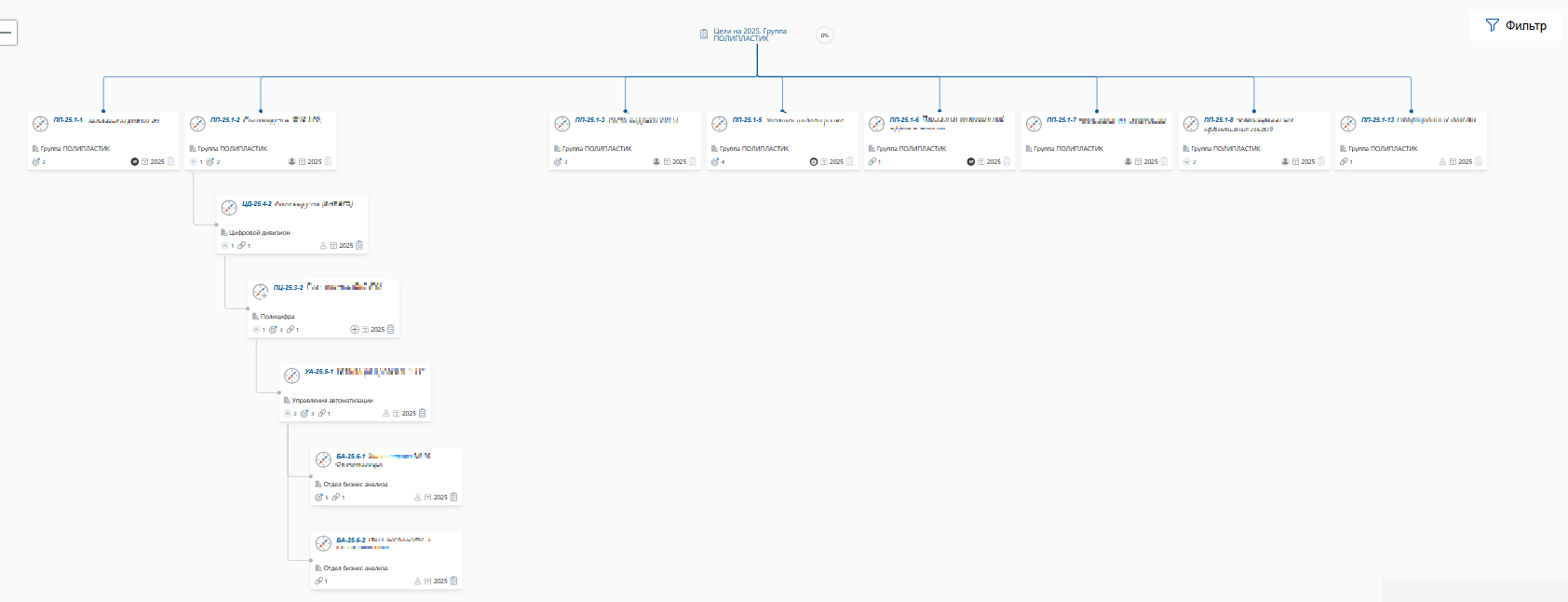1568x602 pixels.
Task: Click the zoom-out minus button
Action: (x=7, y=33)
